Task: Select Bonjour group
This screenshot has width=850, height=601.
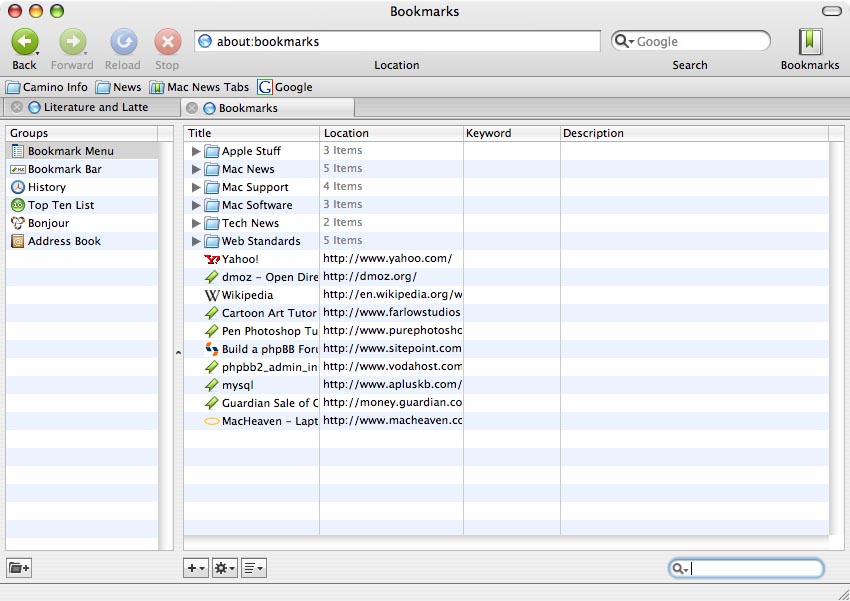Action: (x=82, y=223)
